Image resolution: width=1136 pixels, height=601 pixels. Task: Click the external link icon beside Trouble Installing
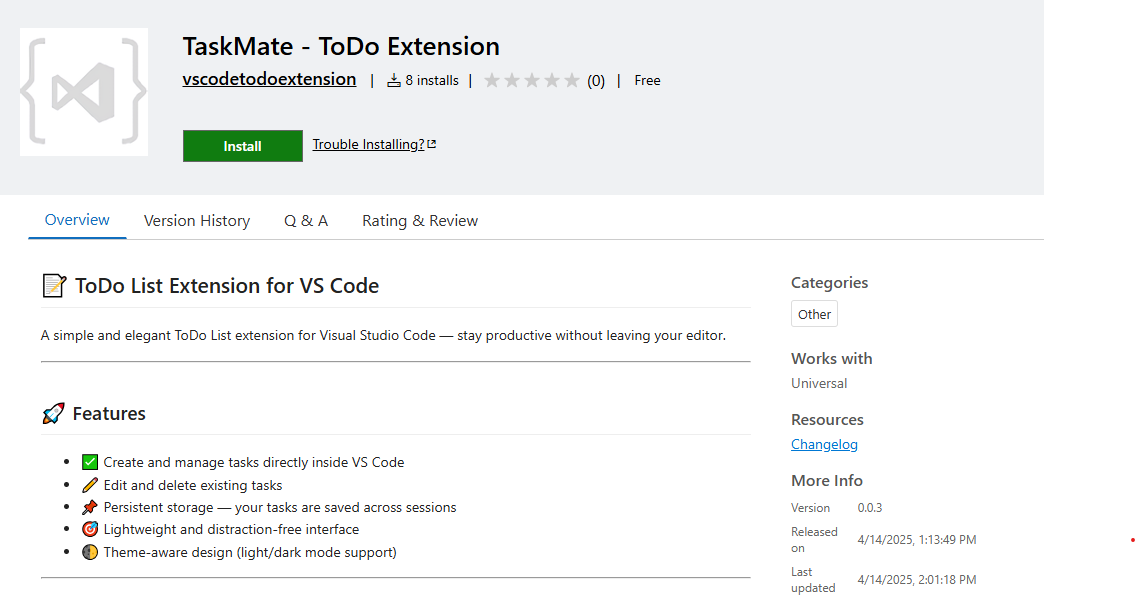(x=432, y=144)
